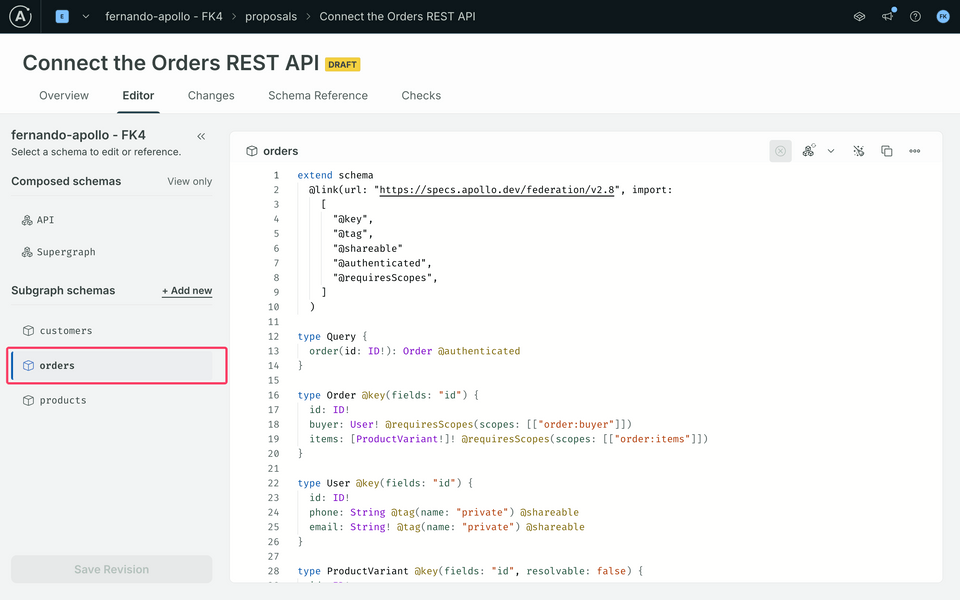Click the API graph icon in sidebar
The height and width of the screenshot is (600, 960).
tap(27, 220)
